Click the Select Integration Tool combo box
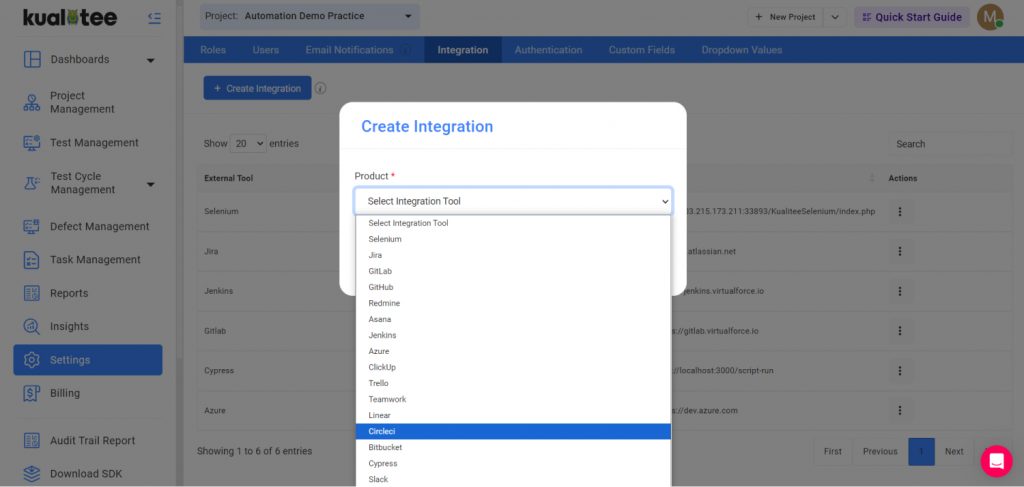1024x487 pixels. (513, 201)
